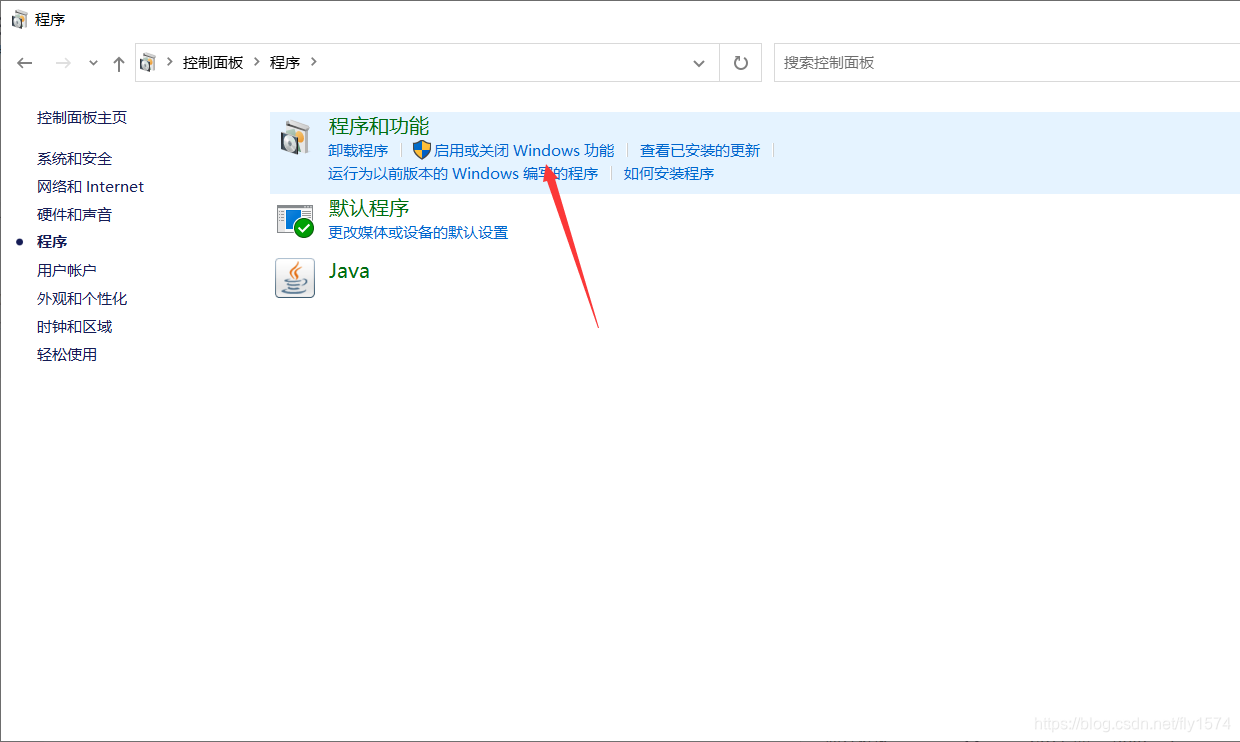
Task: Select 程序 in the breadcrumb path
Action: tap(285, 62)
